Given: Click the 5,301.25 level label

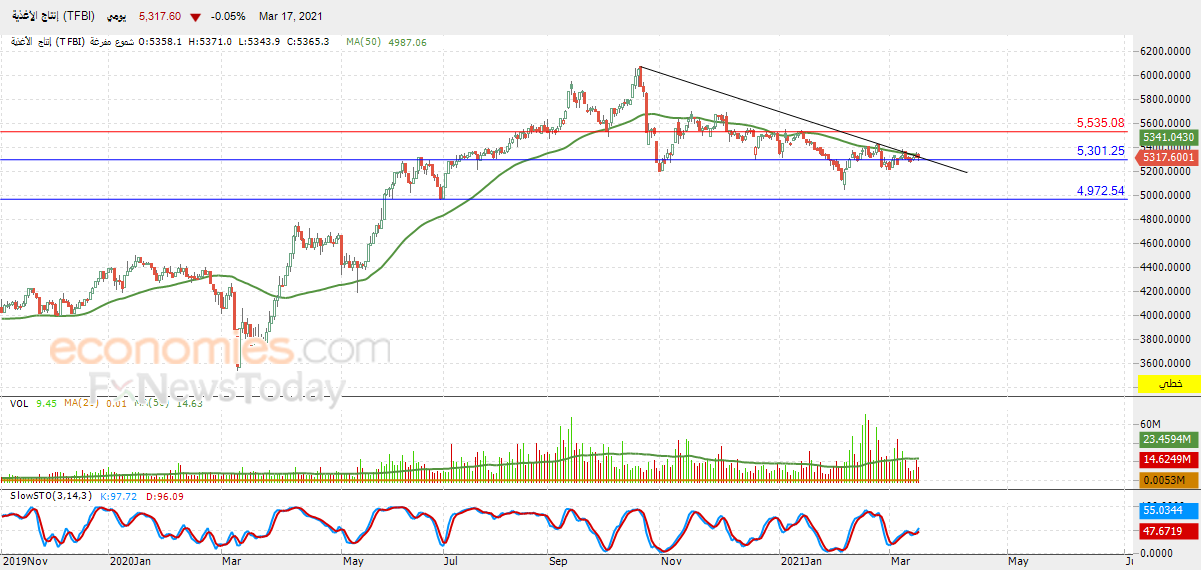Looking at the screenshot, I should 1101,151.
